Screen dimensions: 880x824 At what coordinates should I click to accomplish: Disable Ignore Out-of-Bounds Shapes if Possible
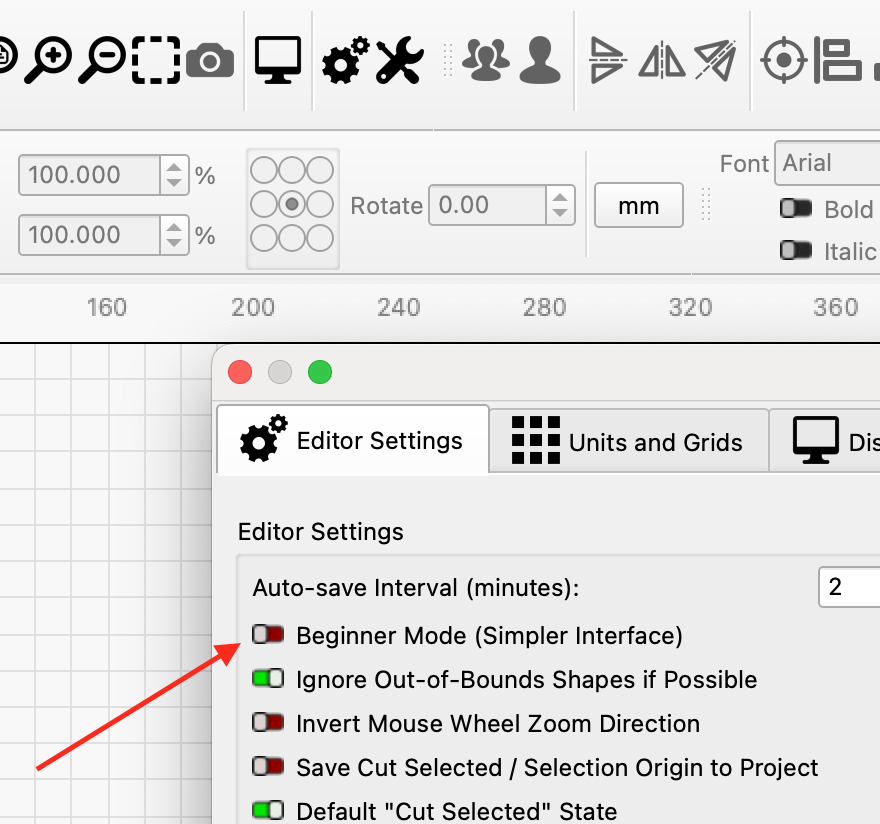(x=268, y=679)
